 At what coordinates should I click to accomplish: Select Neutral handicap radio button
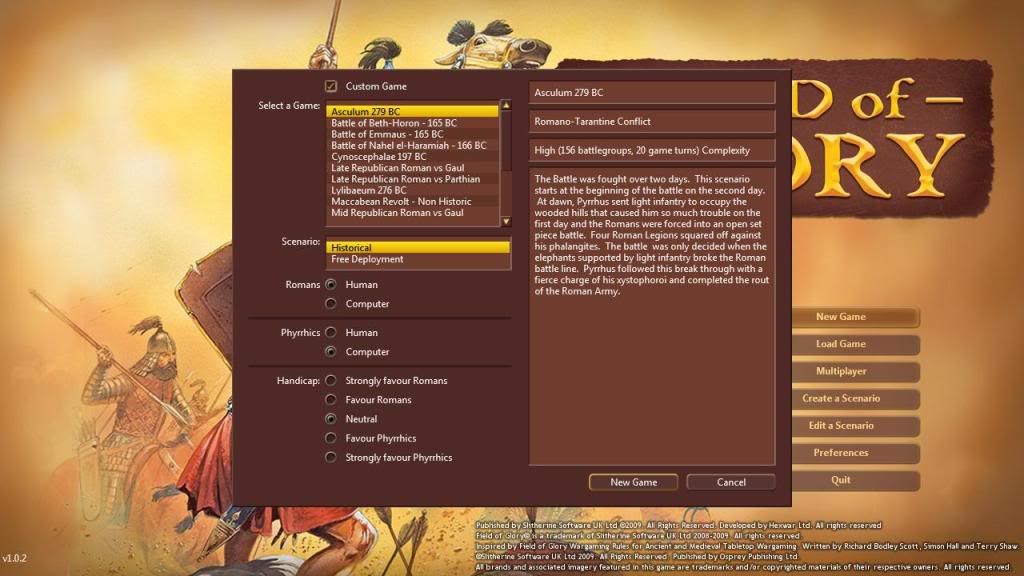tap(331, 419)
